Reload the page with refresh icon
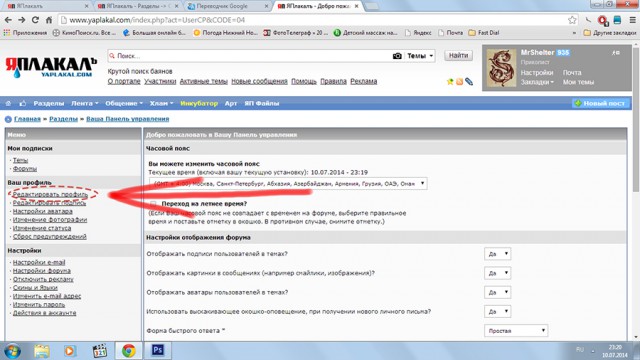 36,20
